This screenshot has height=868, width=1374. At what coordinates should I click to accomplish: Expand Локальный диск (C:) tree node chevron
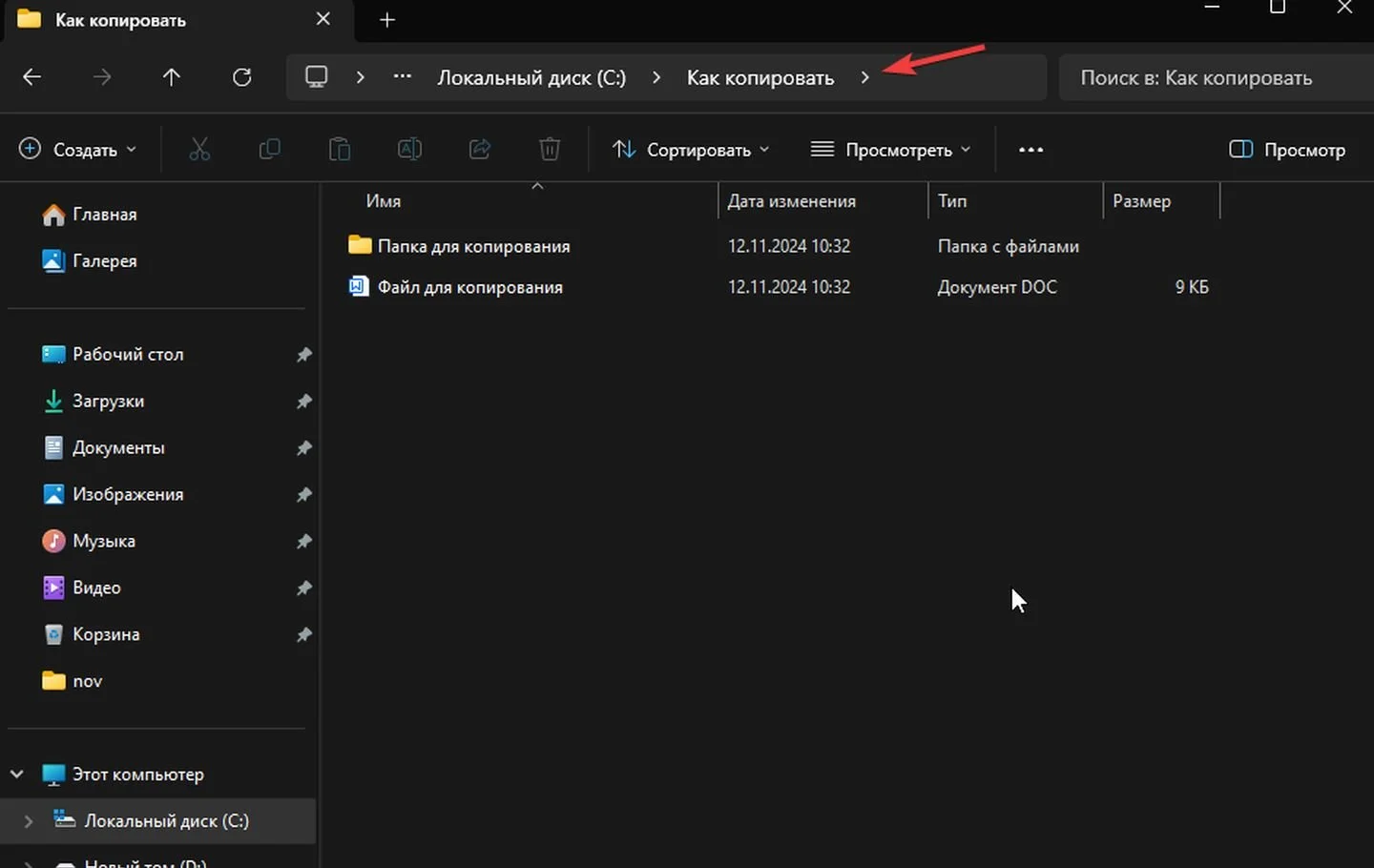[29, 821]
